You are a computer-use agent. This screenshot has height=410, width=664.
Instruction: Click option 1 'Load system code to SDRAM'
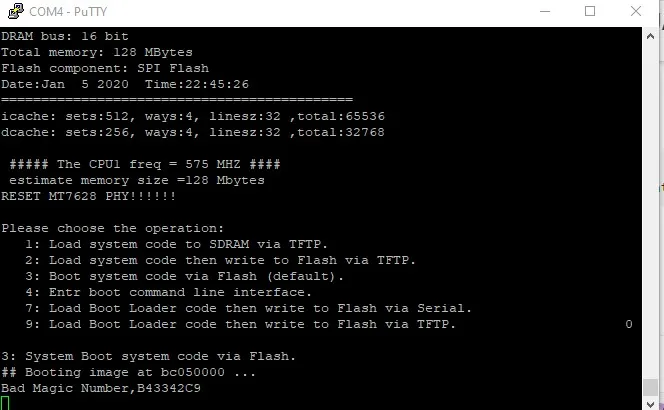click(176, 244)
